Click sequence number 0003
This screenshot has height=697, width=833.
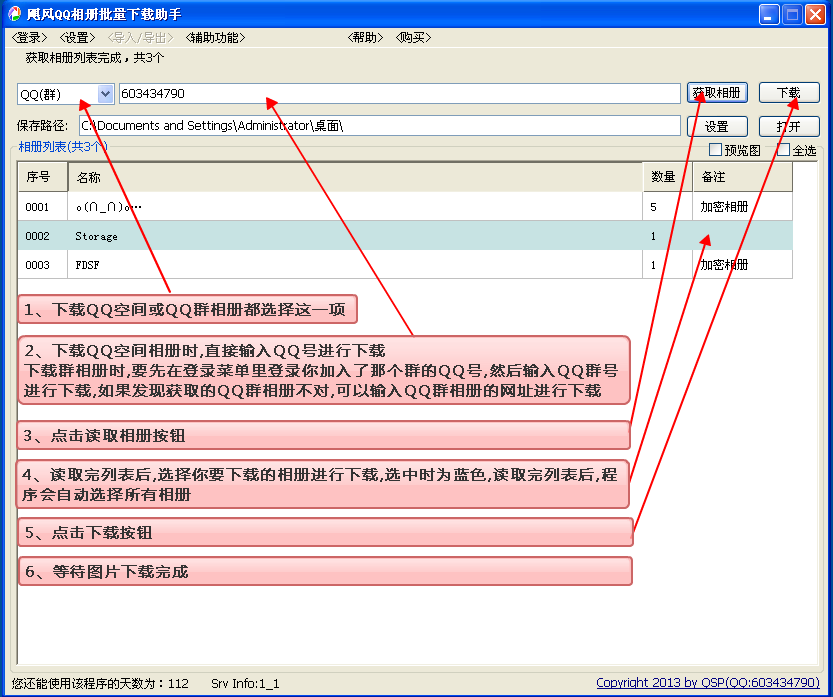pyautogui.click(x=37, y=265)
